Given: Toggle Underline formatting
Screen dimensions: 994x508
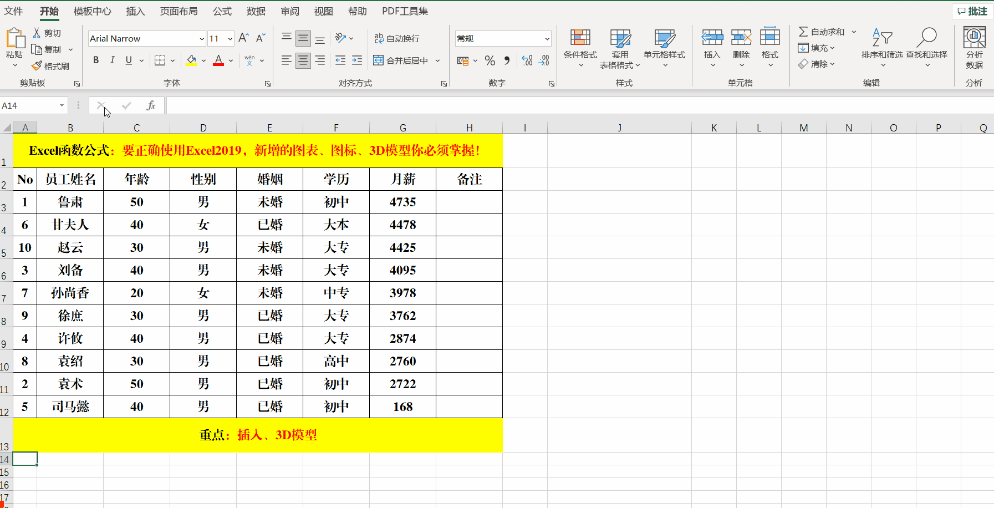Looking at the screenshot, I should [129, 60].
